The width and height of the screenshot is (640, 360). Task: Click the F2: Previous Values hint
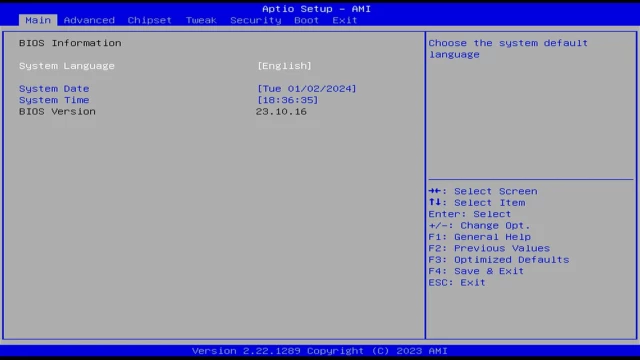489,248
